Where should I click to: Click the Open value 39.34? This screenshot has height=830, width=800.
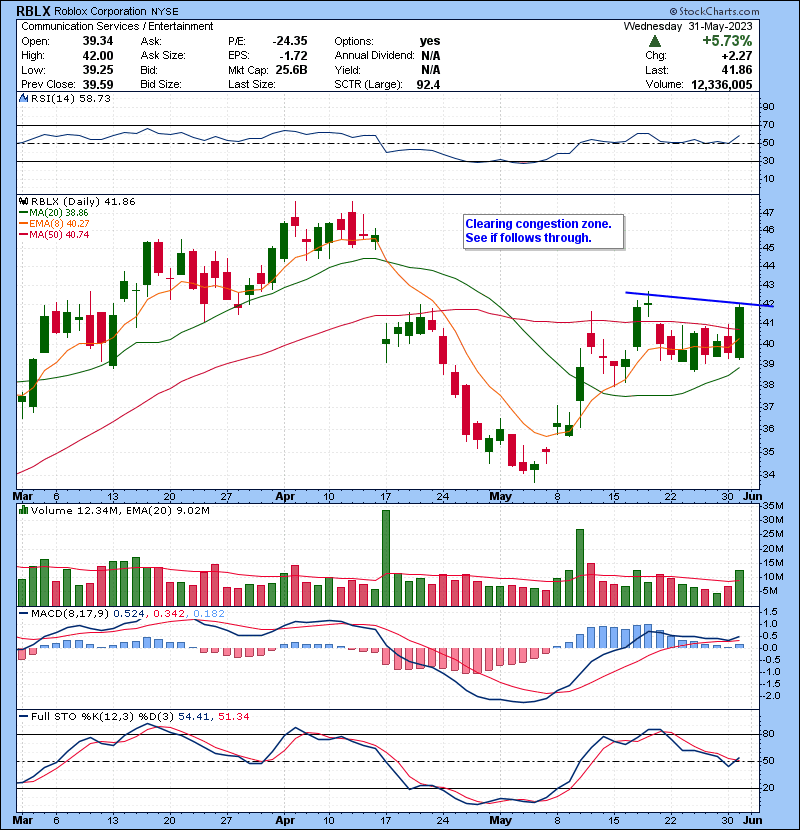click(x=97, y=41)
